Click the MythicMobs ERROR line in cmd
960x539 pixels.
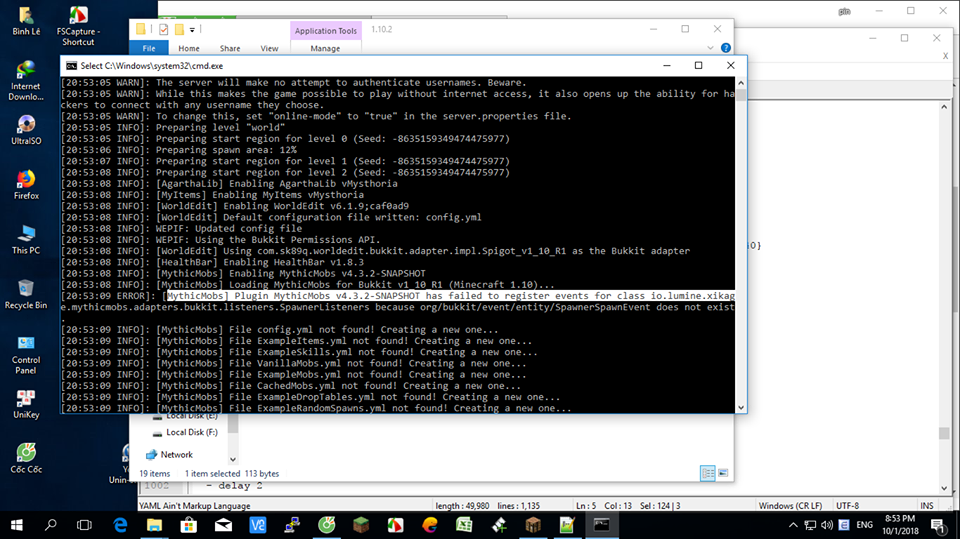click(398, 296)
